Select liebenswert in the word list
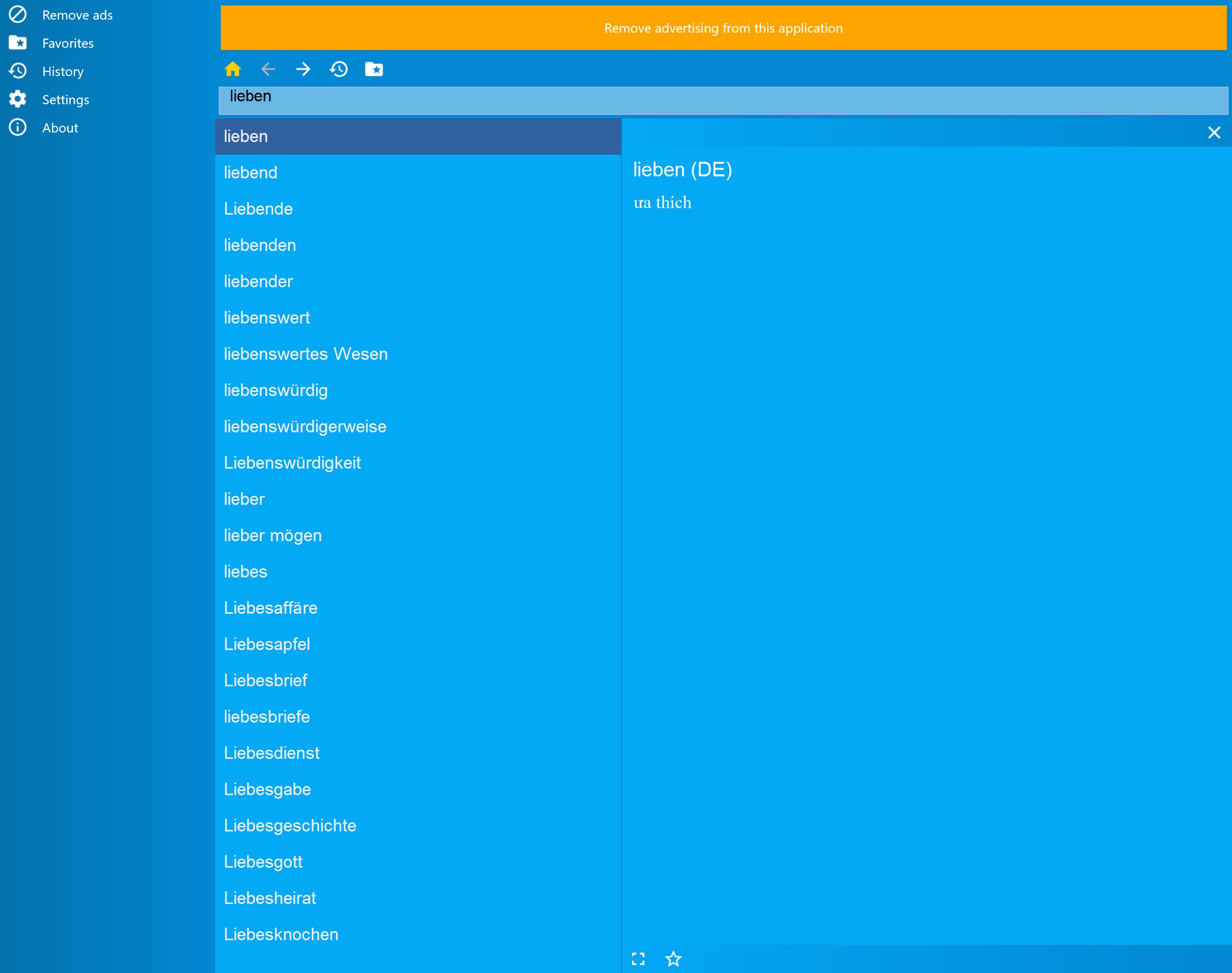Screen dimensions: 1232x973 pyautogui.click(x=267, y=317)
